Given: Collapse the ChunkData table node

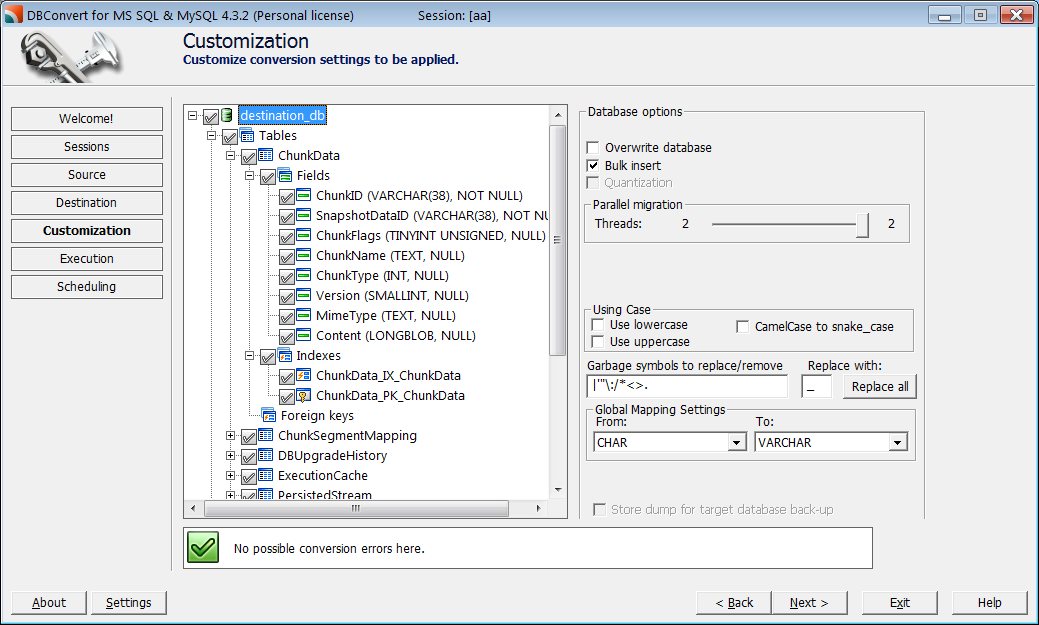Looking at the screenshot, I should (231, 156).
